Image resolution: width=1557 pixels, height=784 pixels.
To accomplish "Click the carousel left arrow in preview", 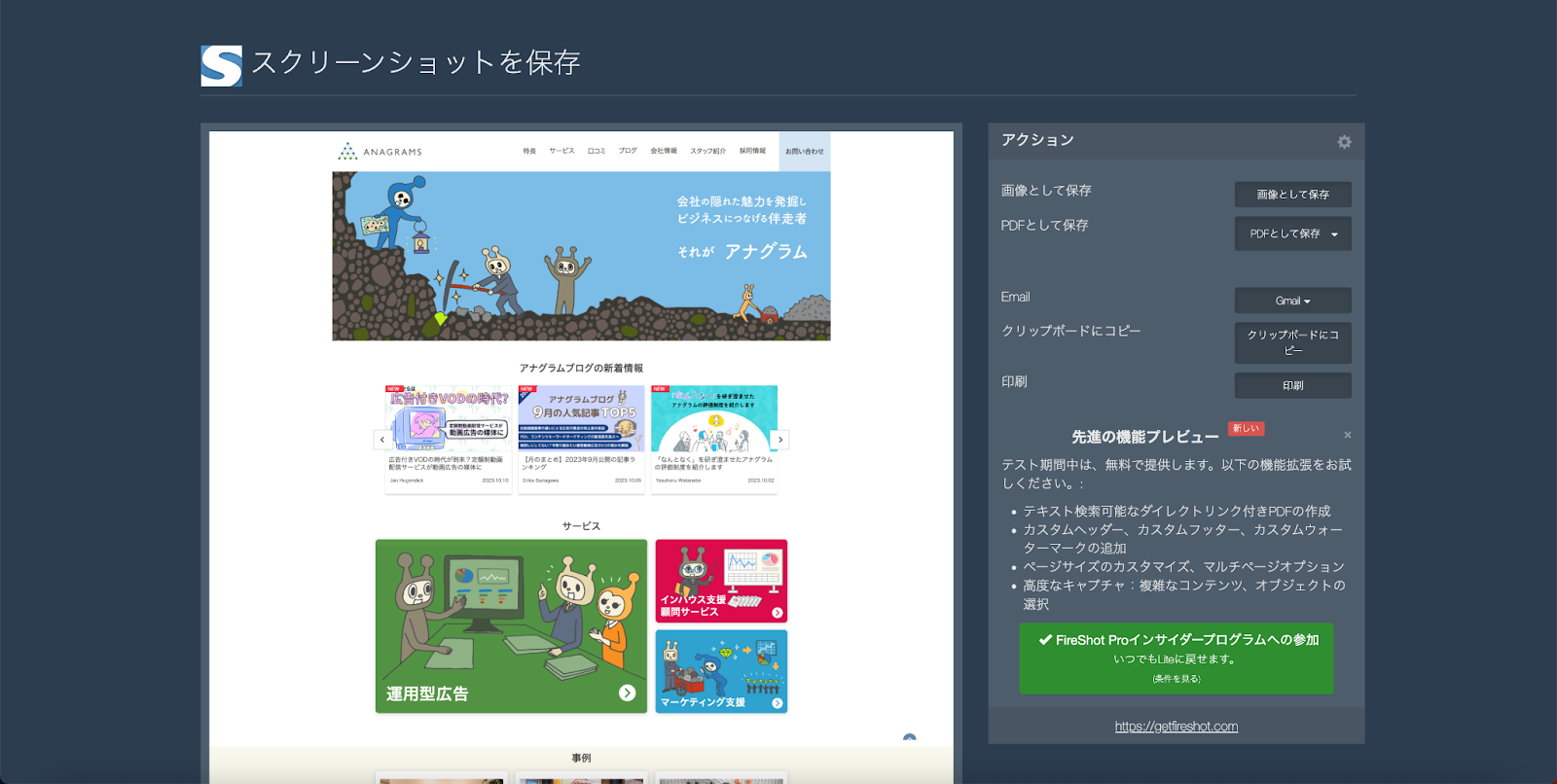I will pyautogui.click(x=381, y=440).
